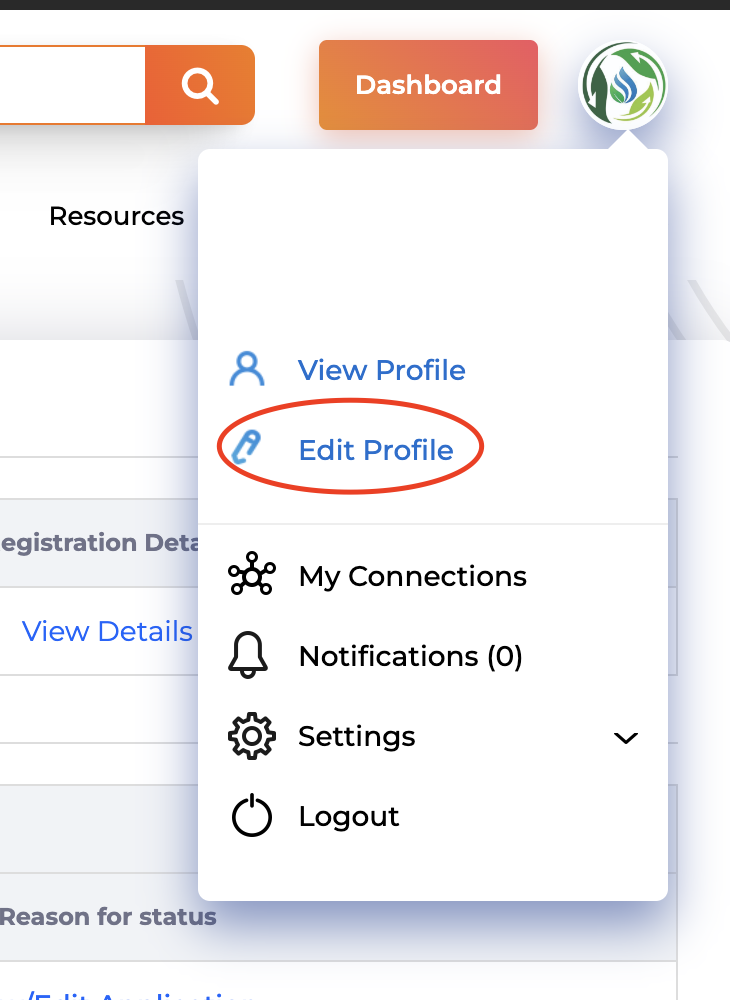This screenshot has width=730, height=1000.
Task: Click the Reason for status column header
Action: point(108,916)
